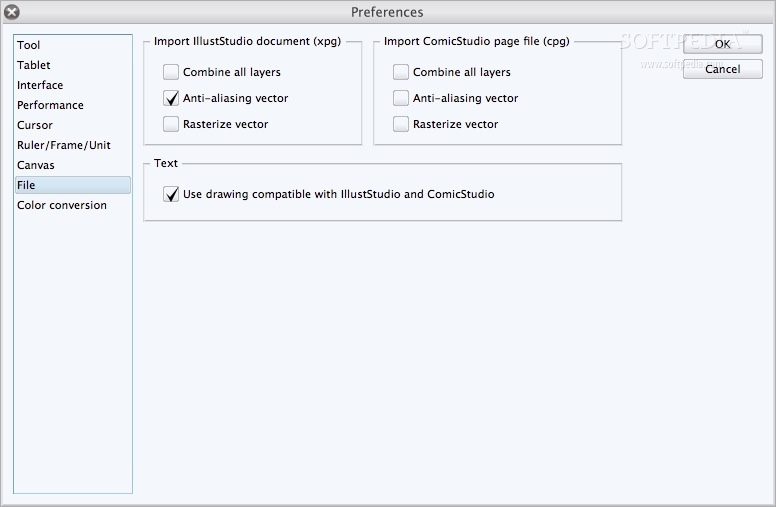Viewport: 776px width, 507px height.
Task: Enable Combine all layers for ComicStudio import
Action: tap(401, 72)
